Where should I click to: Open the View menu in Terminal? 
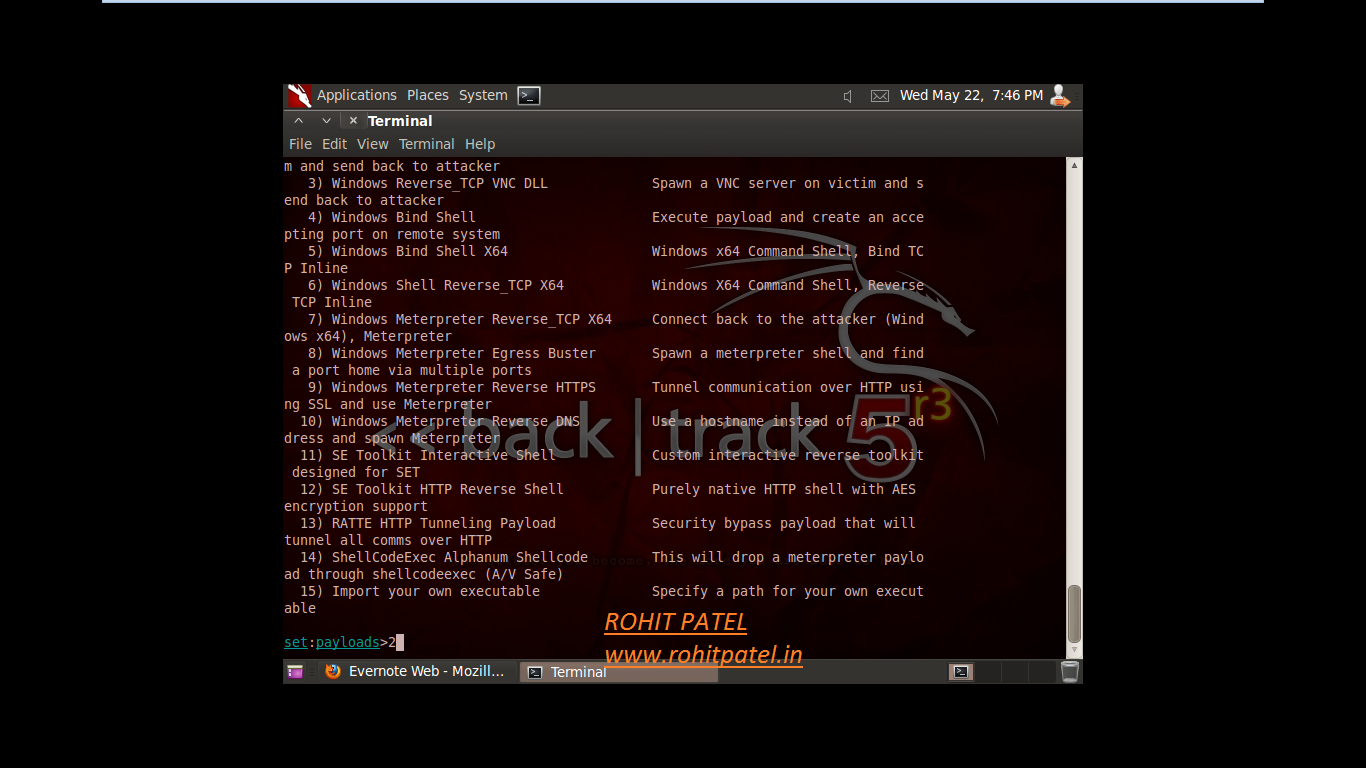click(x=372, y=144)
